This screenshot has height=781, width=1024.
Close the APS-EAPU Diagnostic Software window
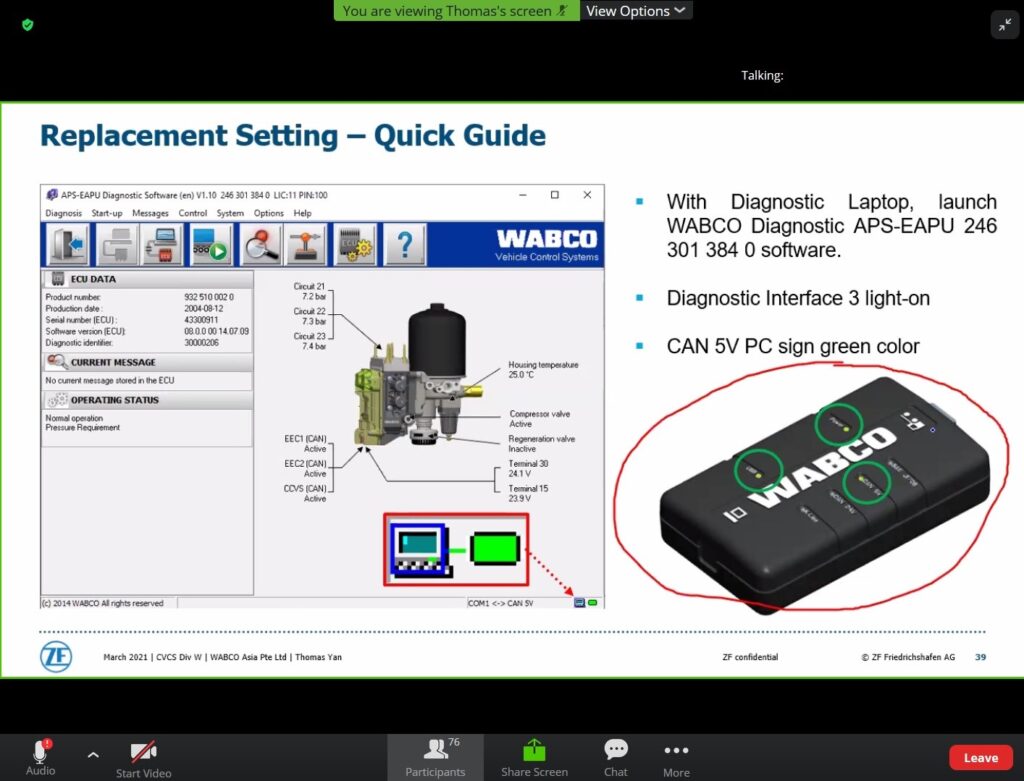coord(587,195)
